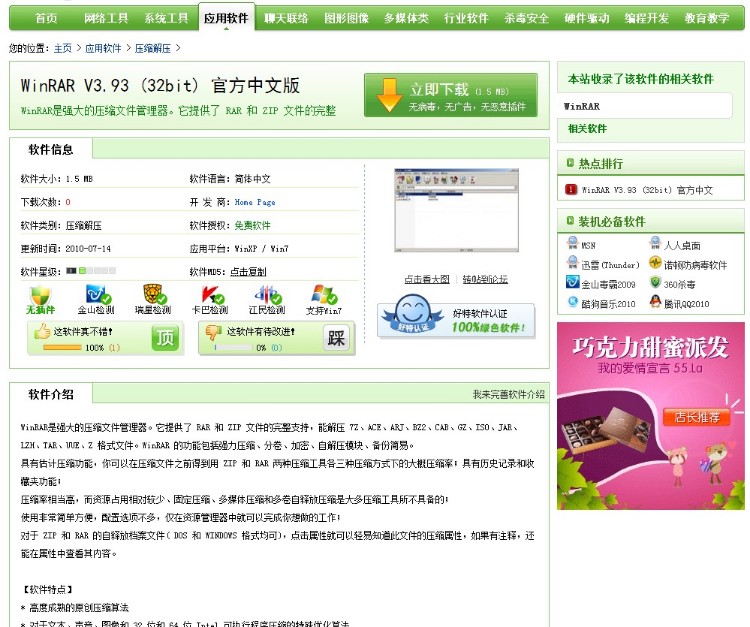Click the 人人桌面 icon
The width and height of the screenshot is (750, 627).
(x=655, y=243)
